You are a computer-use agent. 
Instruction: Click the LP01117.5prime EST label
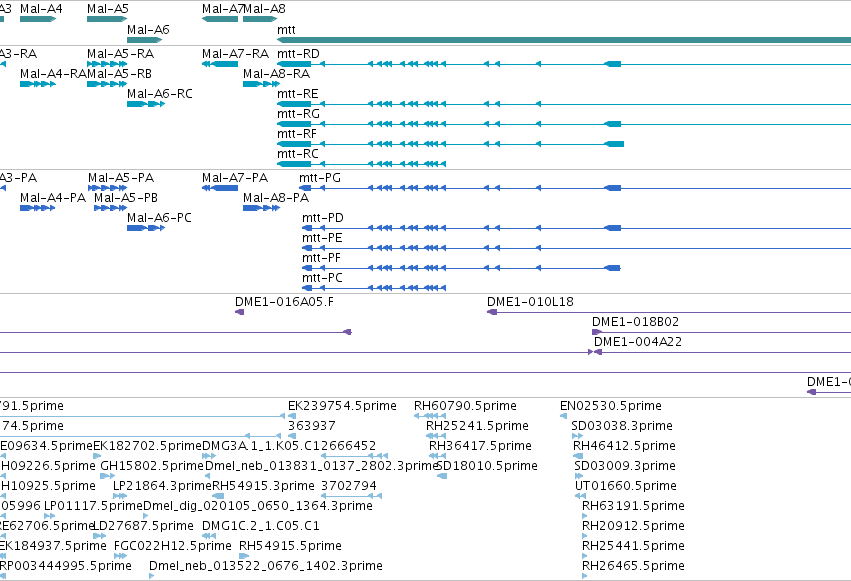(93, 507)
